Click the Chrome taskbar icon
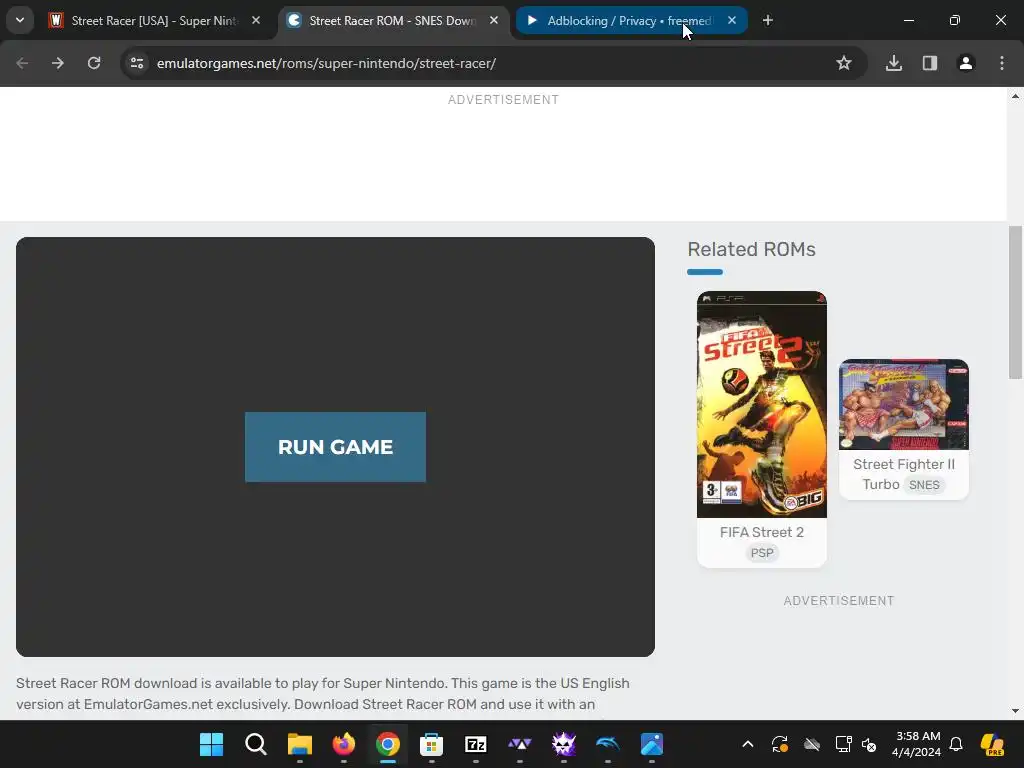This screenshot has width=1024, height=768. coord(388,744)
